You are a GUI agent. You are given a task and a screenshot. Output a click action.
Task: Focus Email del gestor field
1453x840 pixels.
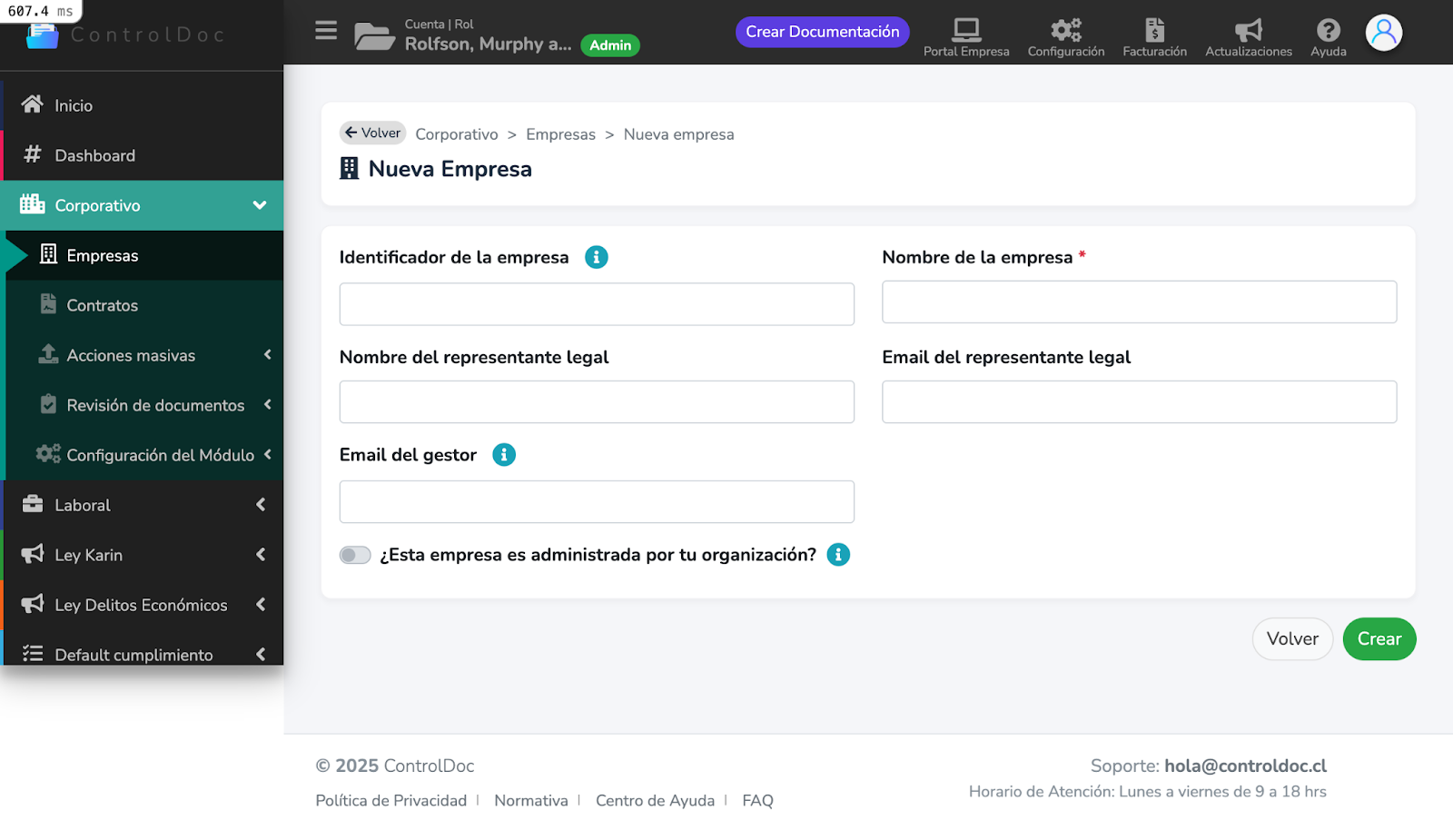coord(597,502)
